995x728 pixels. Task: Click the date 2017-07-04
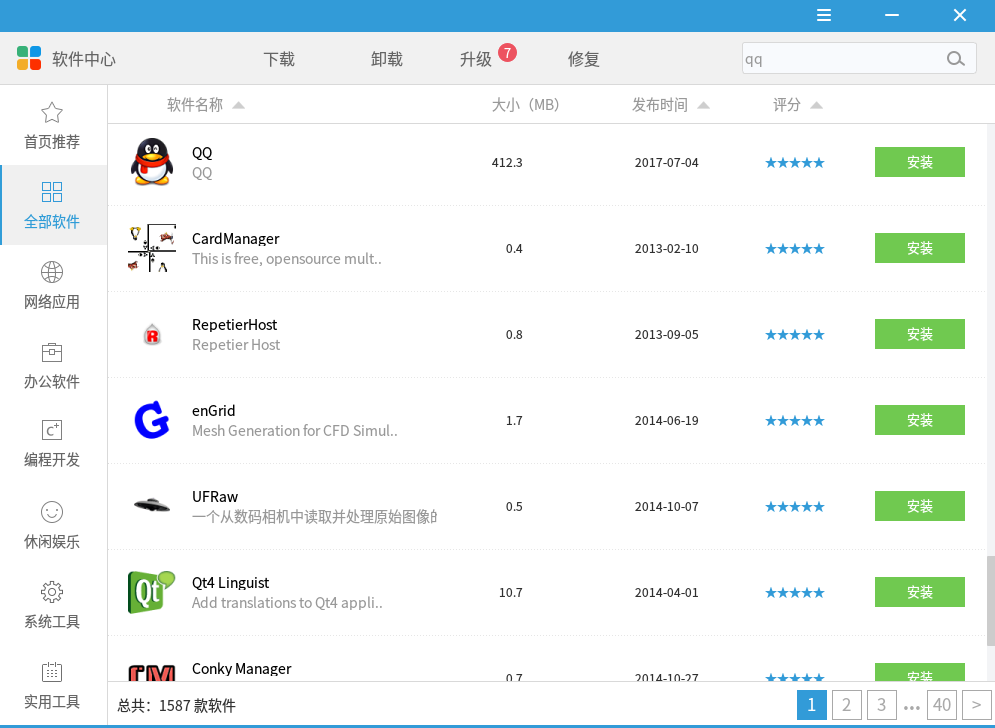coord(666,162)
